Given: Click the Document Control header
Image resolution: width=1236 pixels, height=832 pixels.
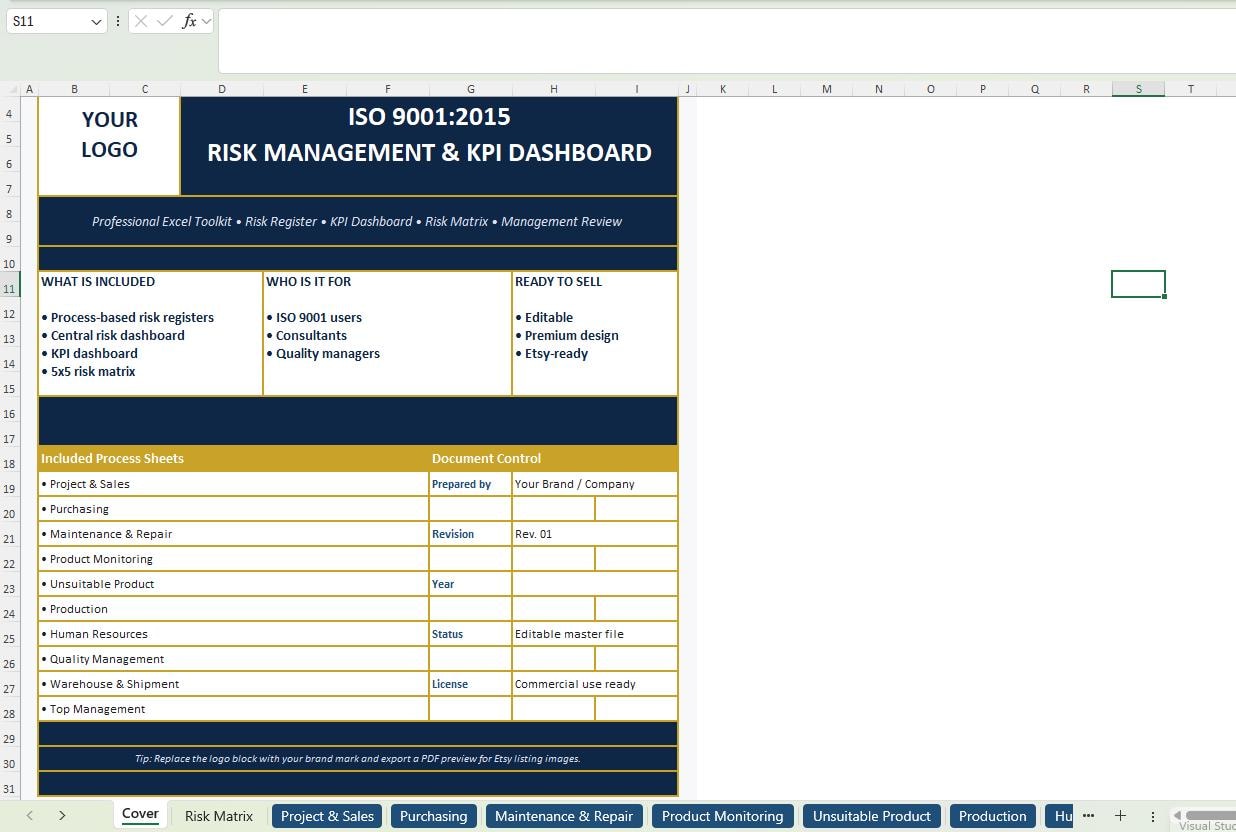Looking at the screenshot, I should tap(553, 458).
